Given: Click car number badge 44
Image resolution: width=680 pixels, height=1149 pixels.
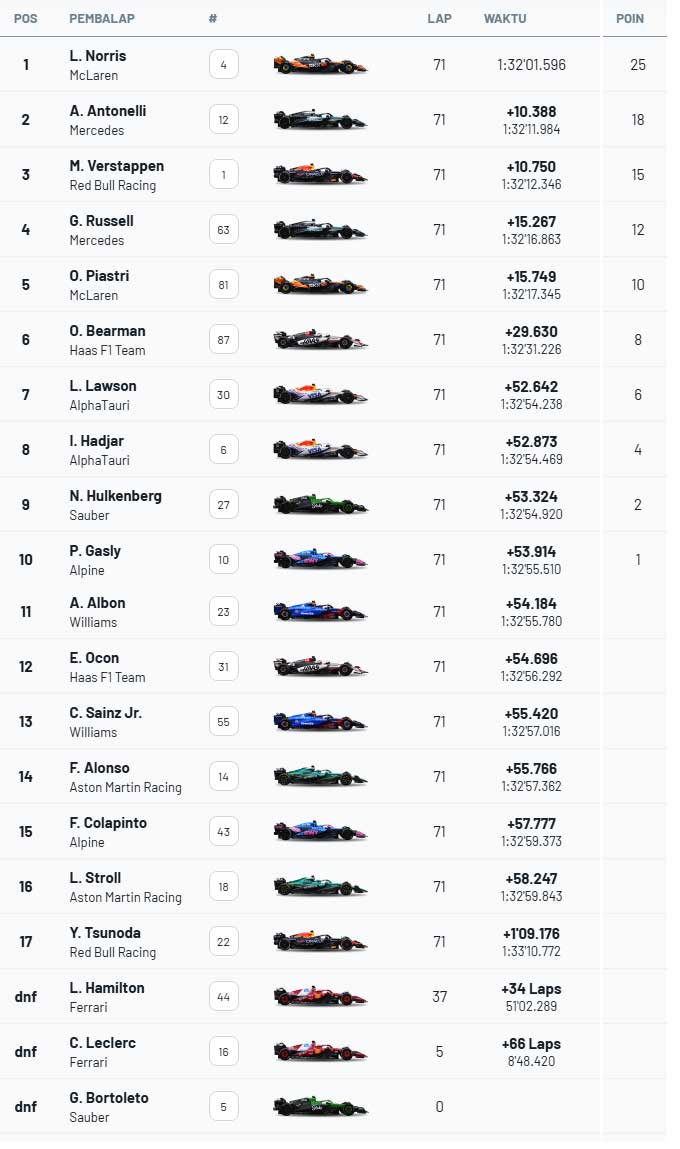Looking at the screenshot, I should click(x=223, y=996).
